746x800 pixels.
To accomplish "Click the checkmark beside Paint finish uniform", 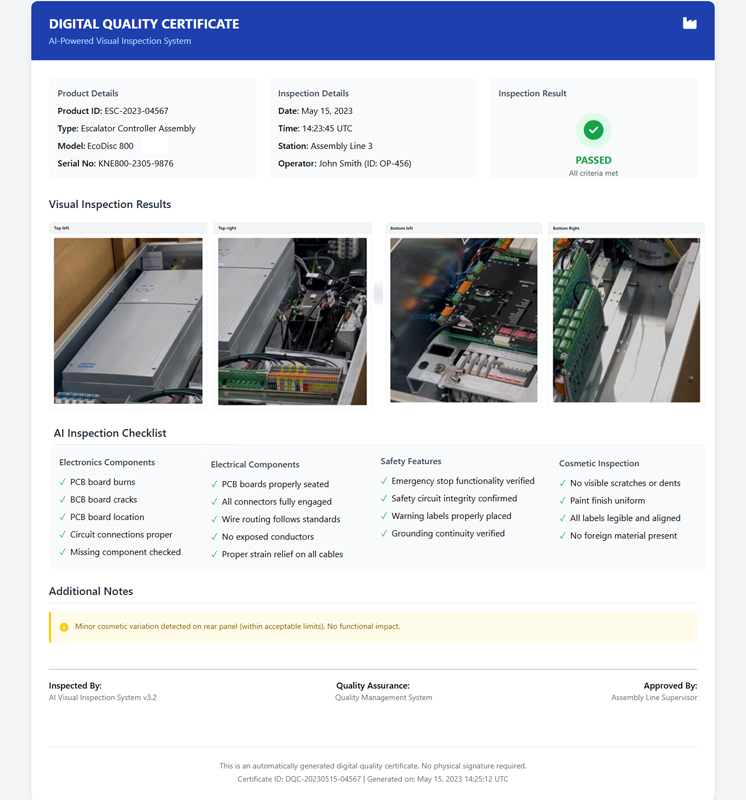I will coord(562,501).
